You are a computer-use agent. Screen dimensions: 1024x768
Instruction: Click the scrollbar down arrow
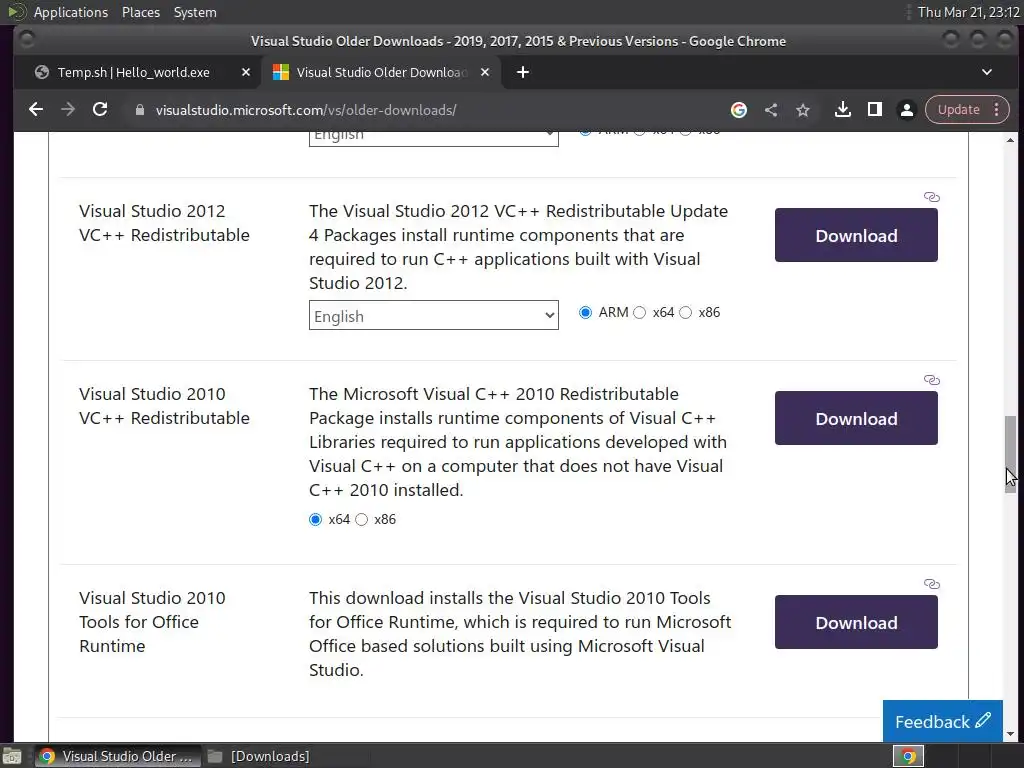click(x=1010, y=734)
